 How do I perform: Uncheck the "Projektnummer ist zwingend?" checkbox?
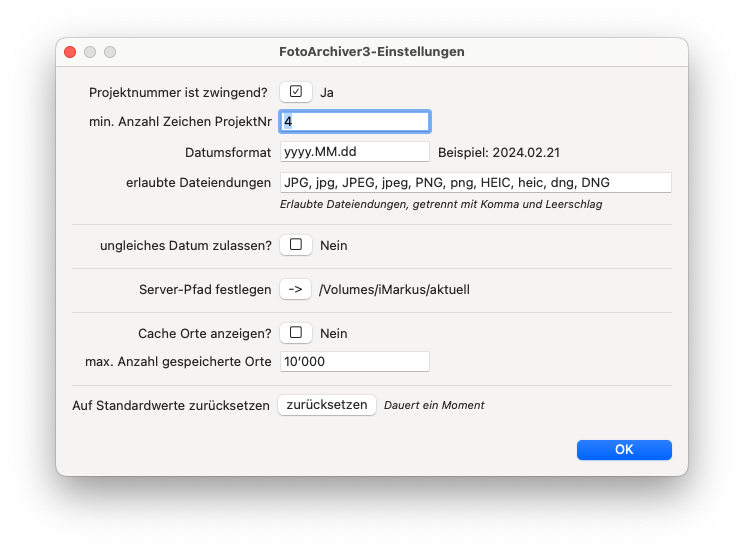295,92
